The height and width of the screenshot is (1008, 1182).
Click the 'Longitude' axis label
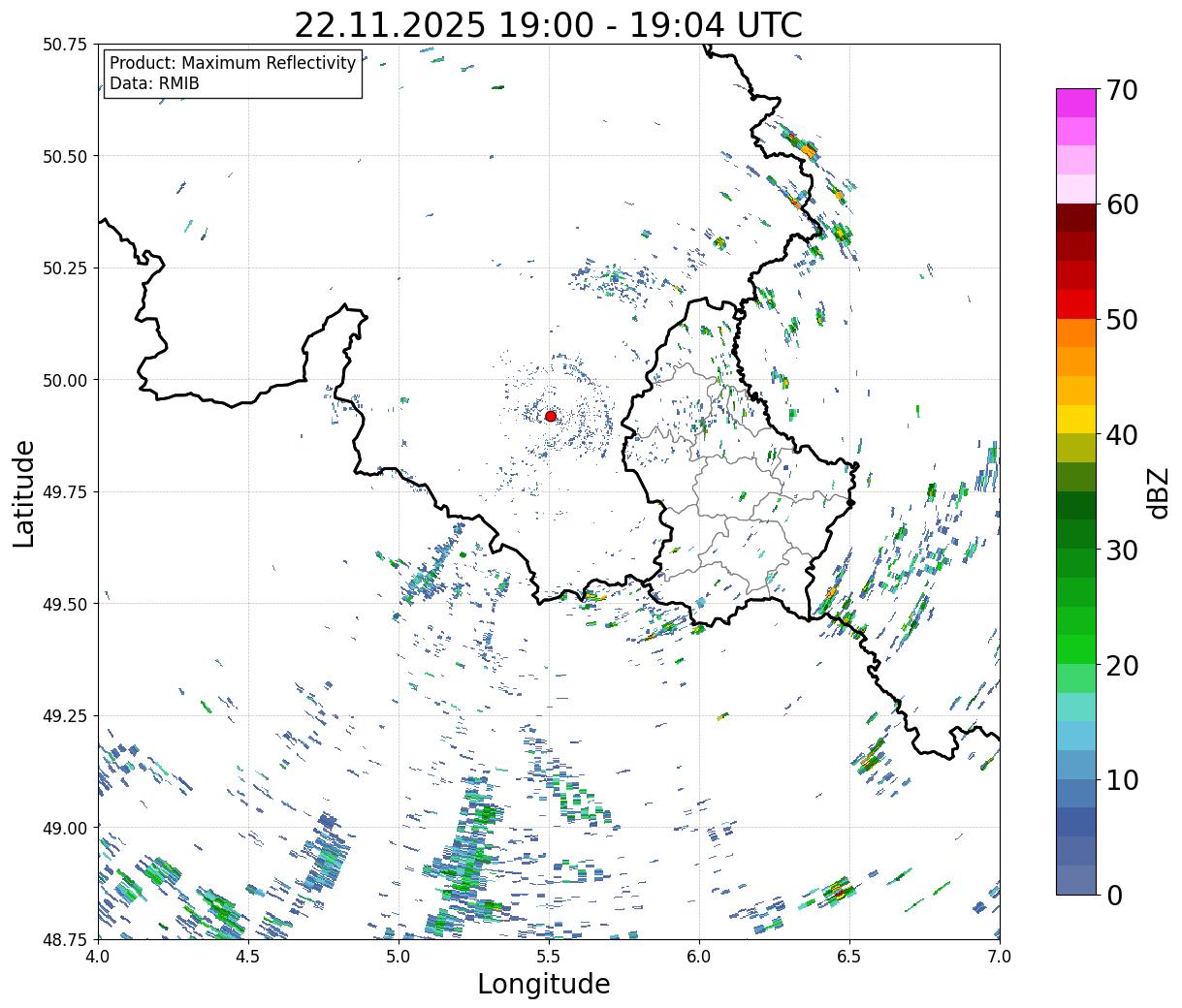click(x=544, y=984)
